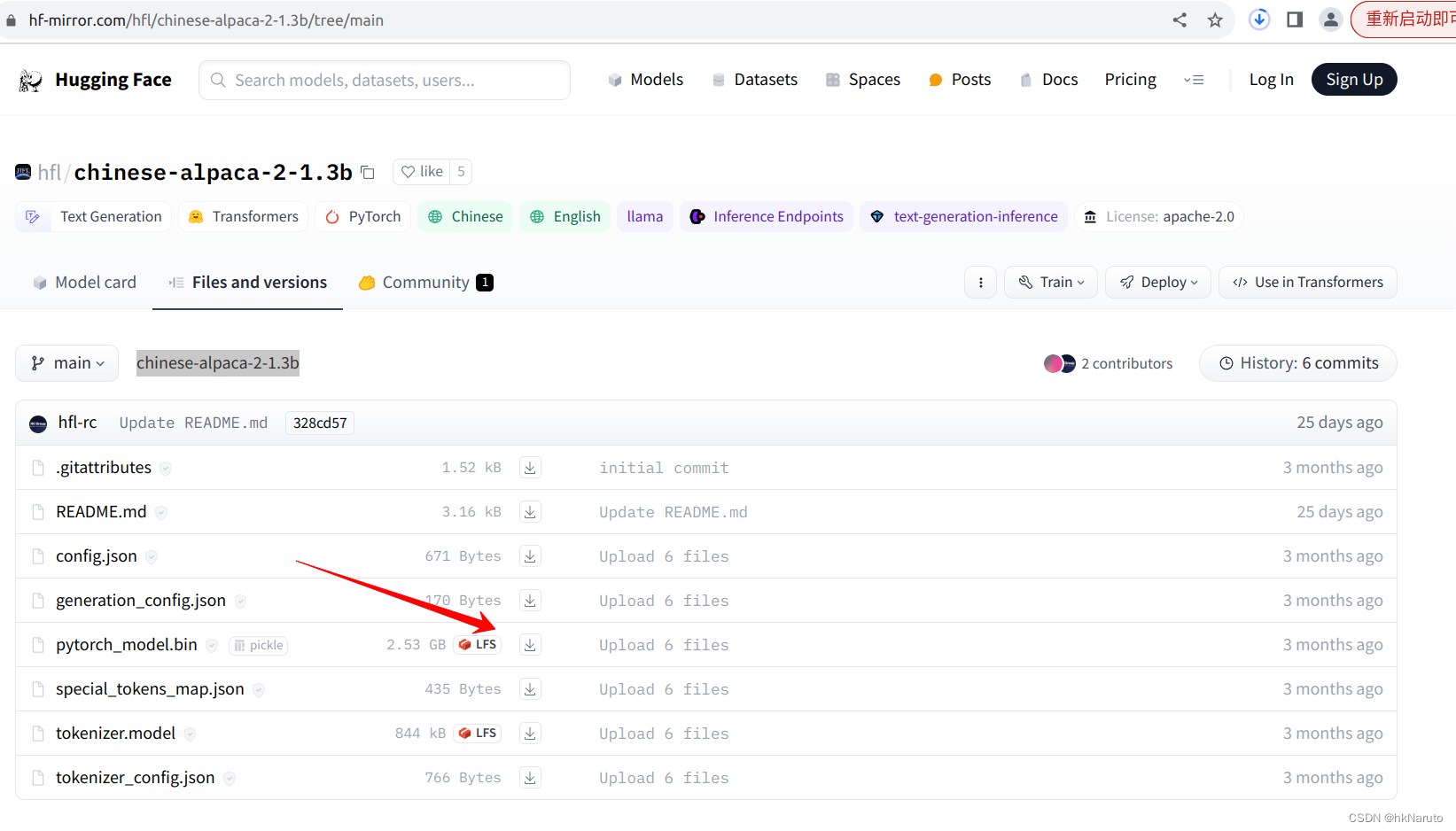Click the Inference Endpoints tag
The width and height of the screenshot is (1456, 831).
pyautogui.click(x=767, y=217)
